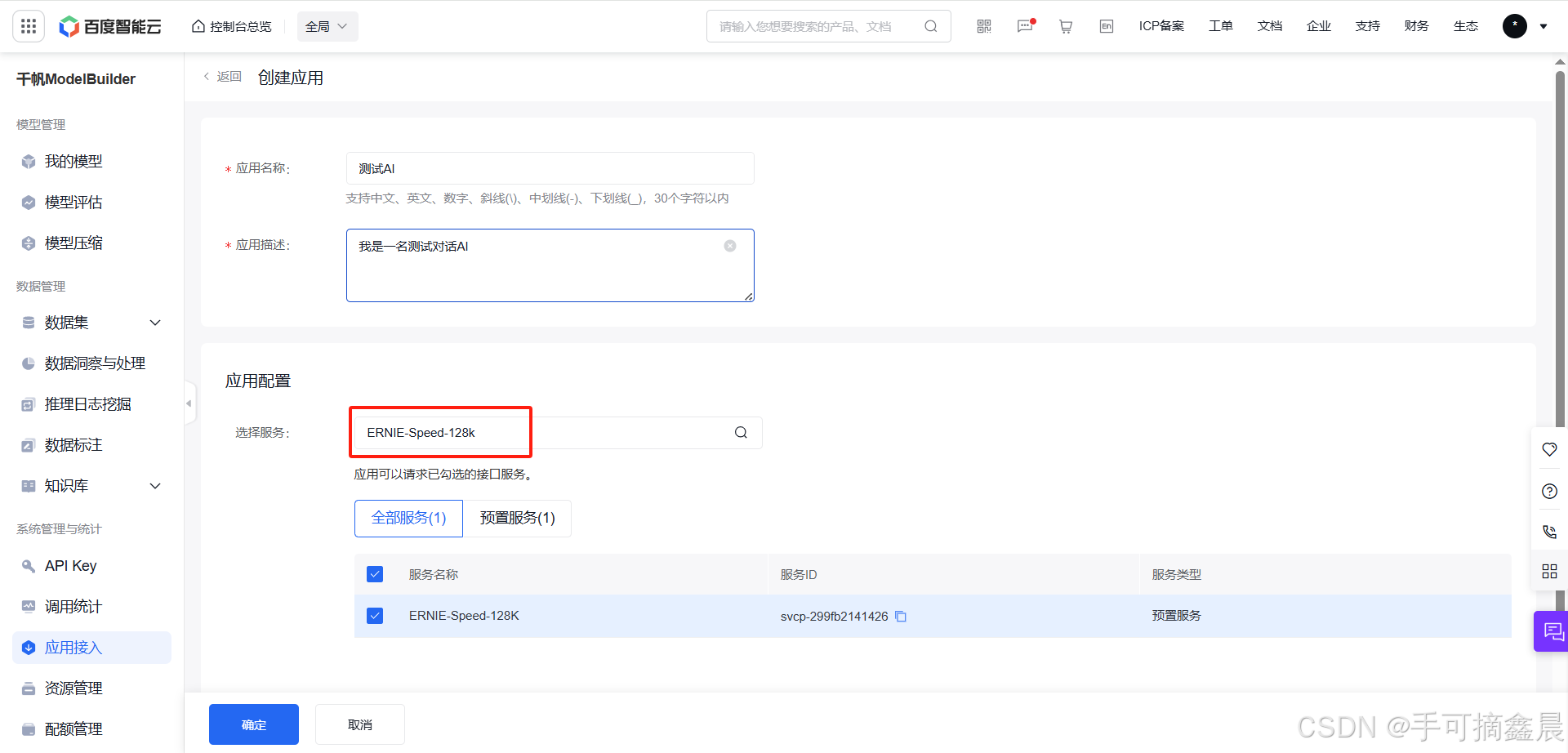Go back with the 返回 link
This screenshot has height=753, width=1568.
222,77
